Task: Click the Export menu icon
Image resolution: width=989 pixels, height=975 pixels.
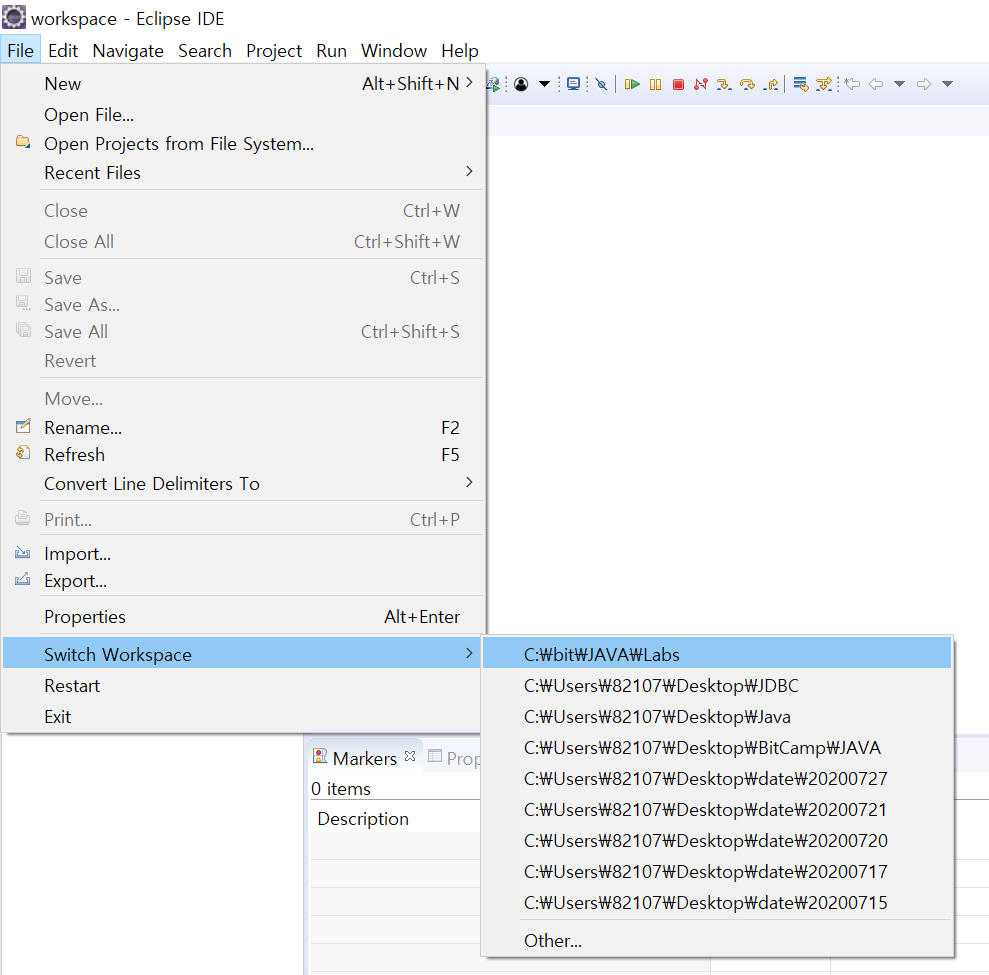Action: pos(23,579)
